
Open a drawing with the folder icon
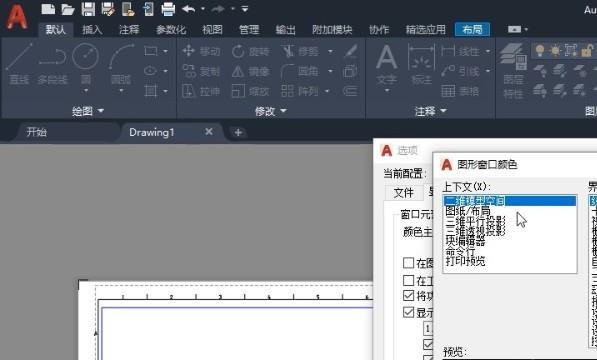click(x=68, y=9)
